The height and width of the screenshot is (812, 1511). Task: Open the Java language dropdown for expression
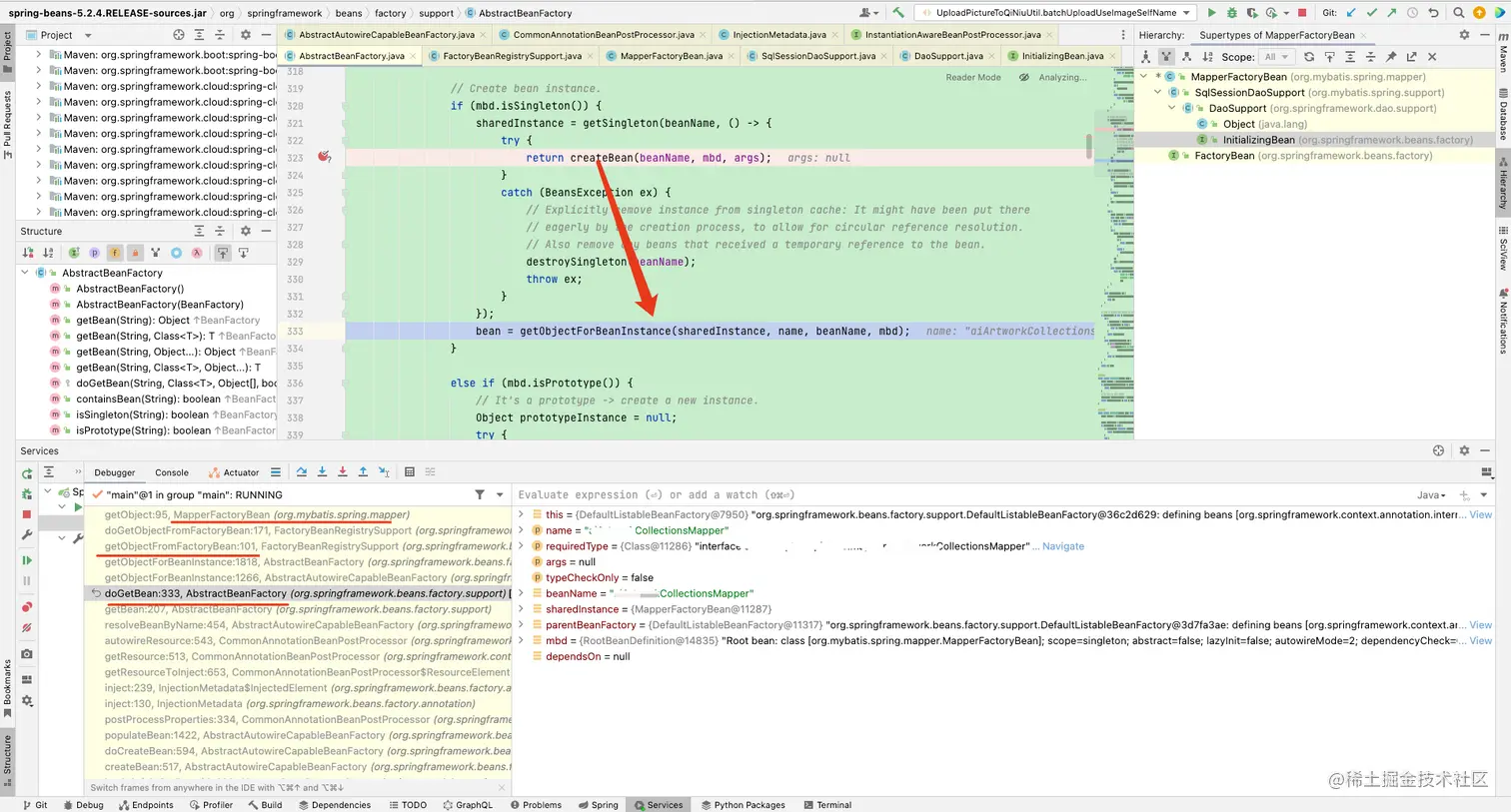(1431, 494)
